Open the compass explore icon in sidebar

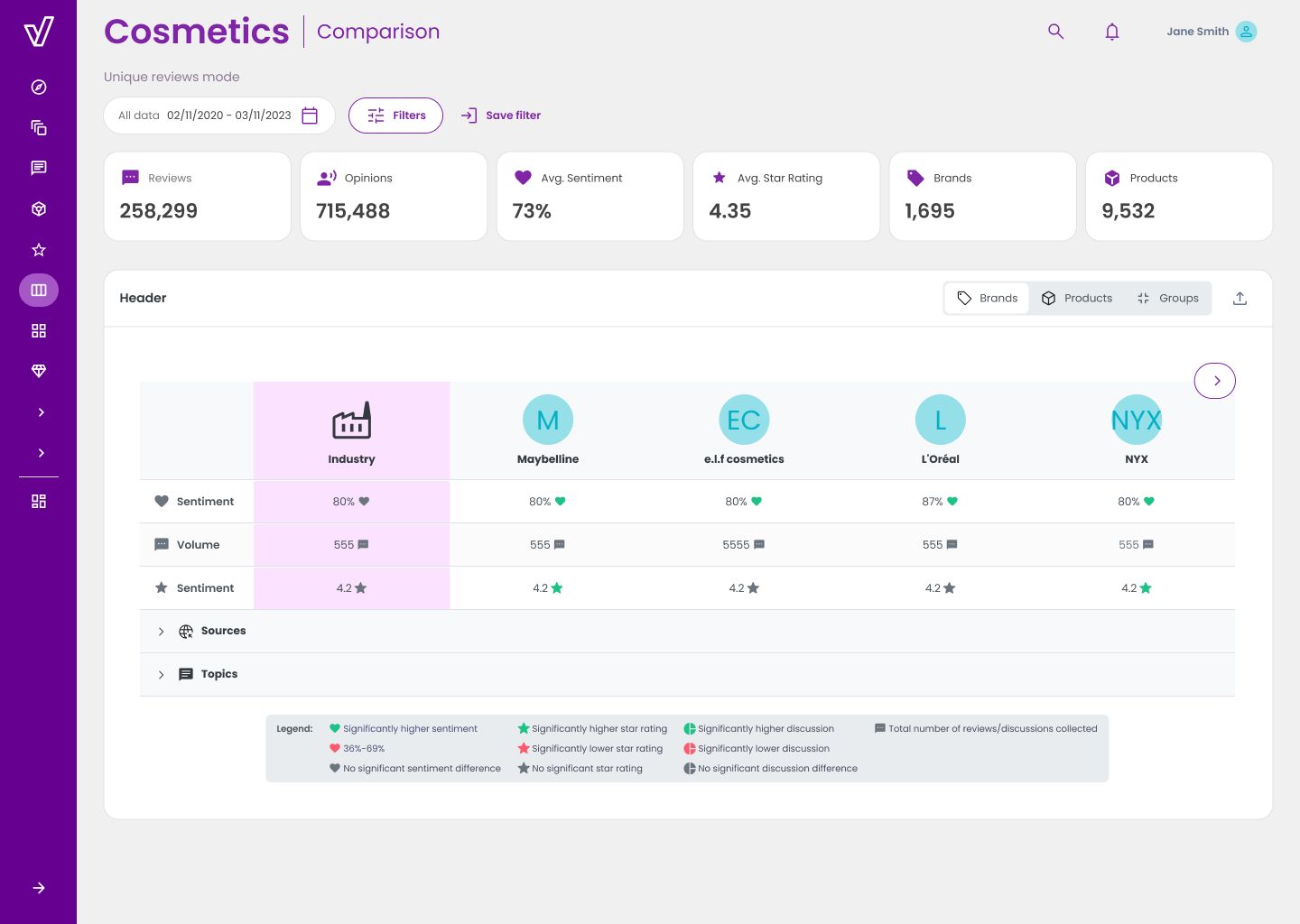pos(39,87)
